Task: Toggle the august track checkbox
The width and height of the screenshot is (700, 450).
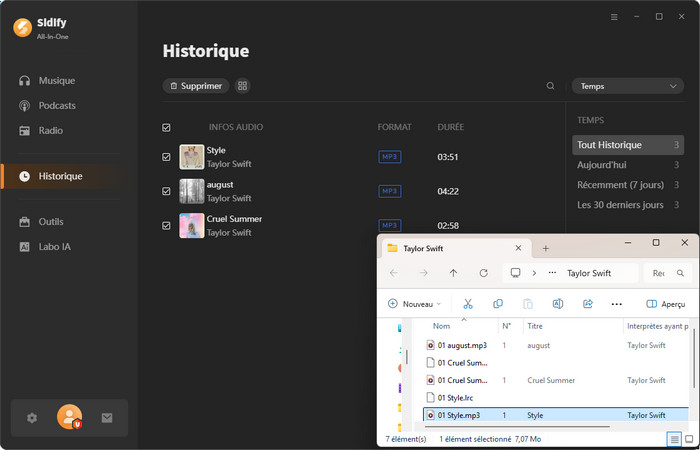Action: pos(166,191)
